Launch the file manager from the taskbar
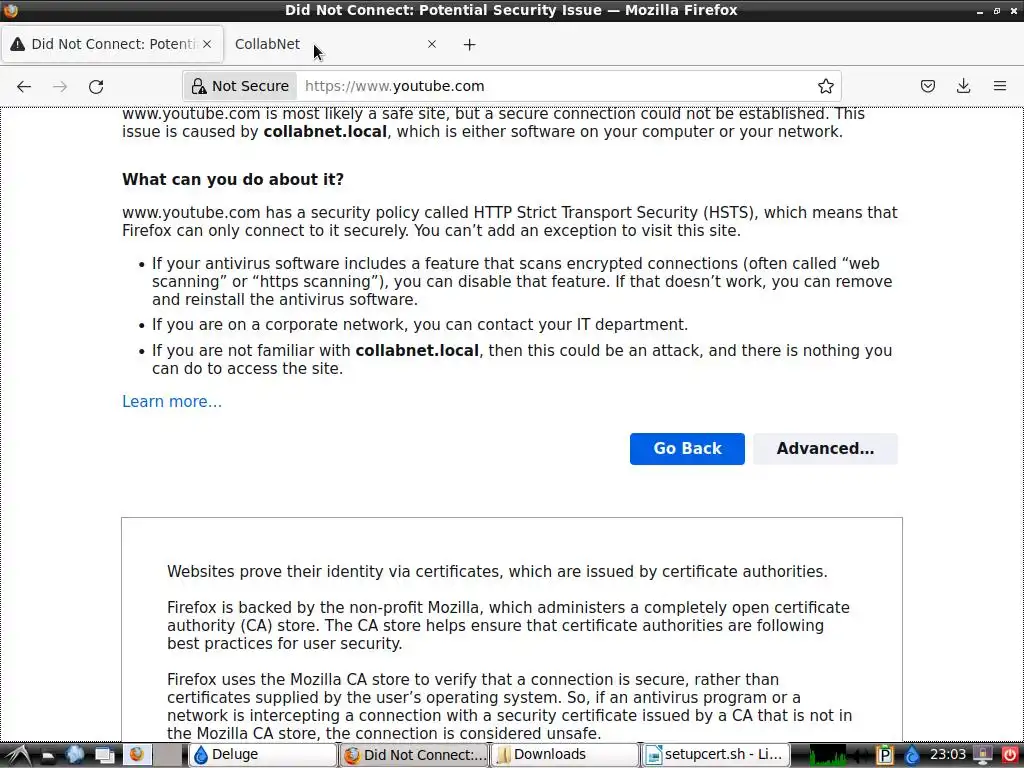The height and width of the screenshot is (768, 1024). (x=48, y=756)
